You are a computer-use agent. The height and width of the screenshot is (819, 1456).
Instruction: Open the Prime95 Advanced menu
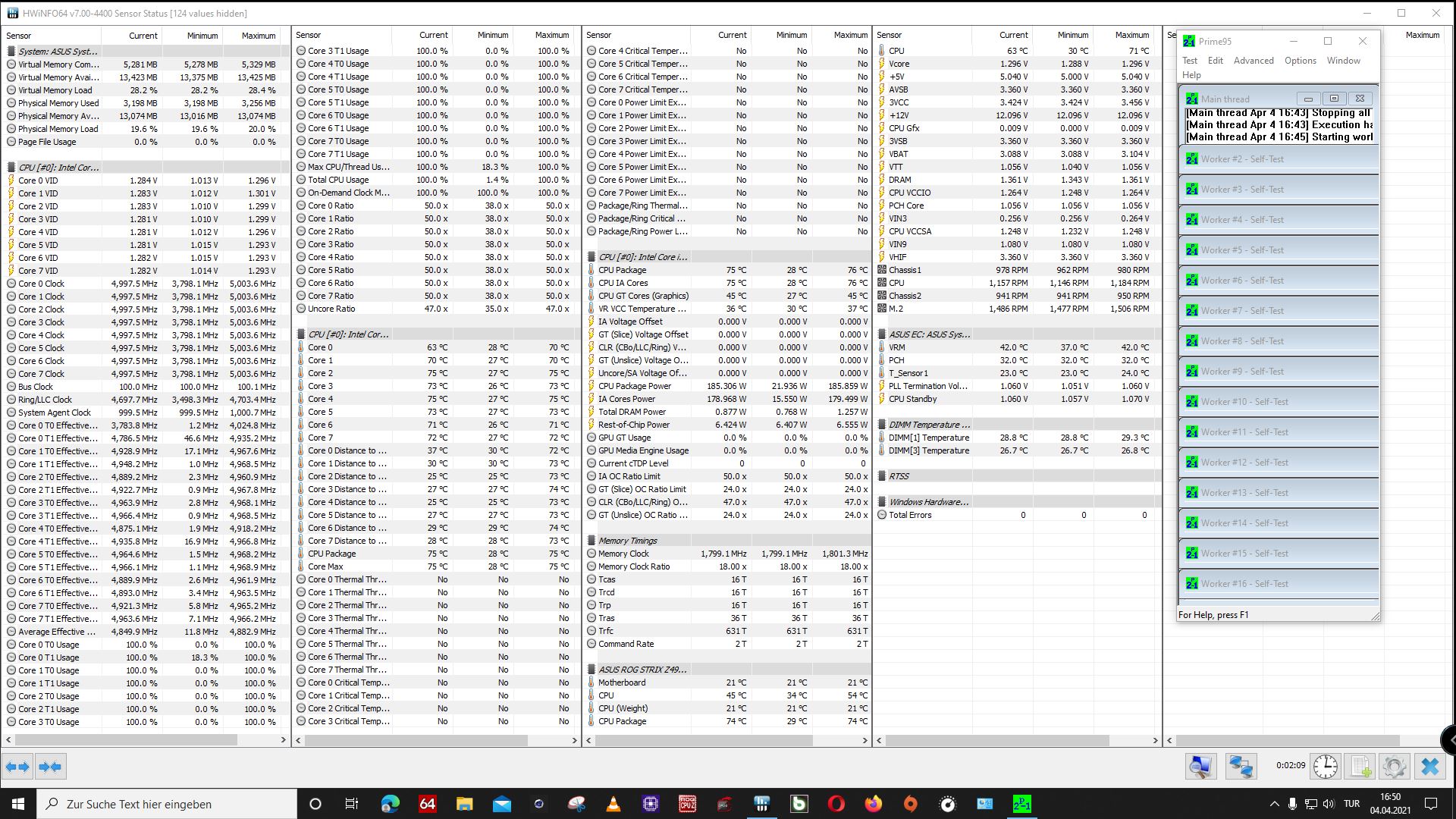[x=1254, y=61]
